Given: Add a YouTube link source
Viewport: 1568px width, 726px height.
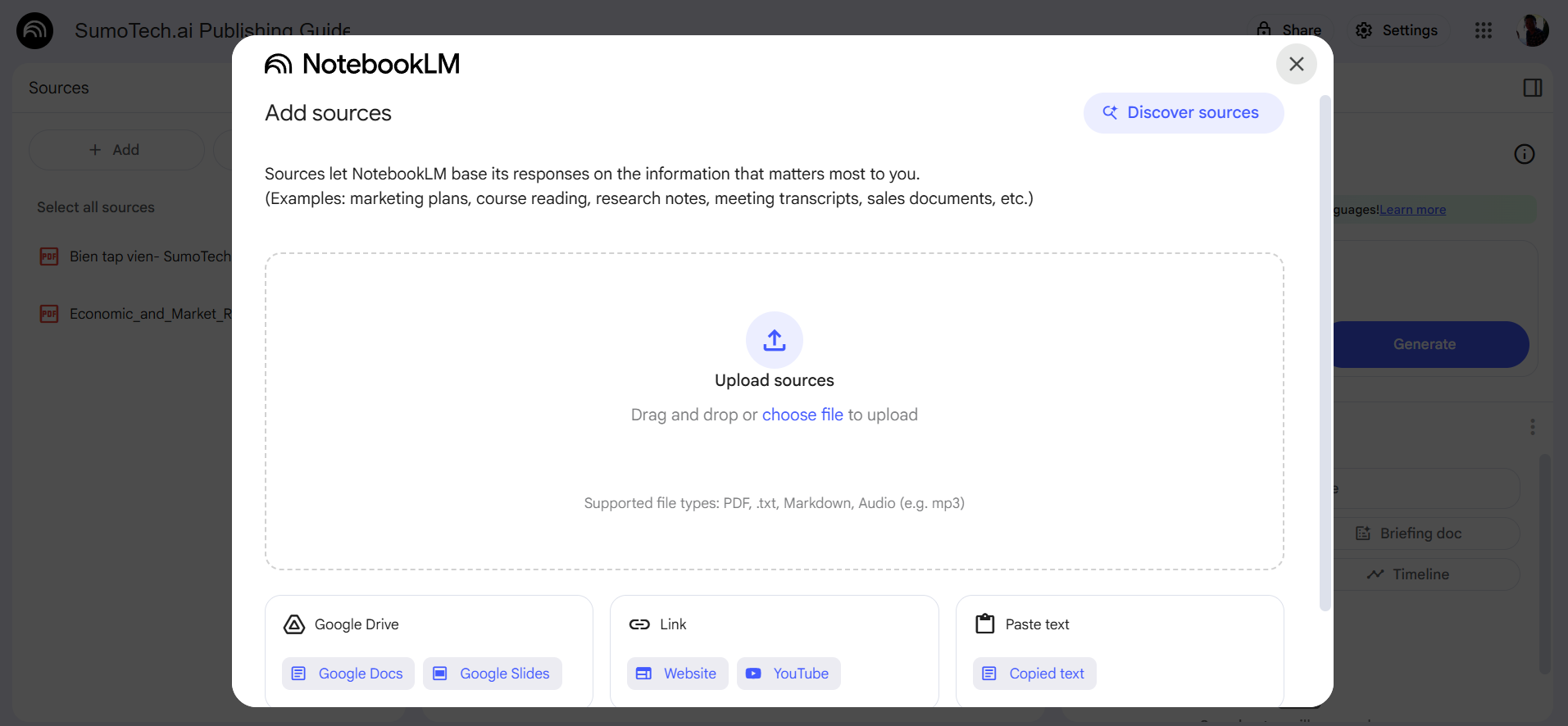Looking at the screenshot, I should 789,674.
